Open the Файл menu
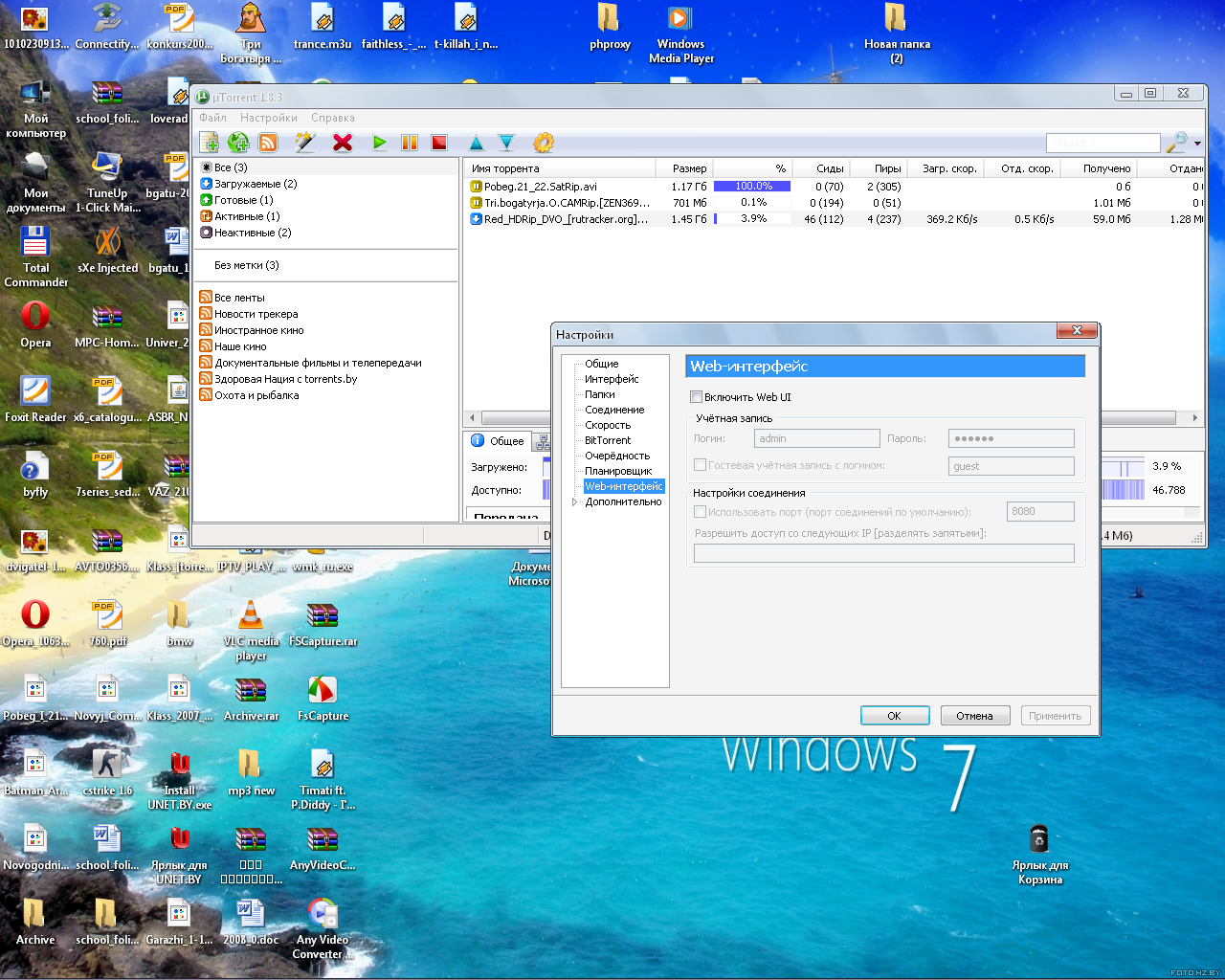The image size is (1225, 980). [x=212, y=118]
